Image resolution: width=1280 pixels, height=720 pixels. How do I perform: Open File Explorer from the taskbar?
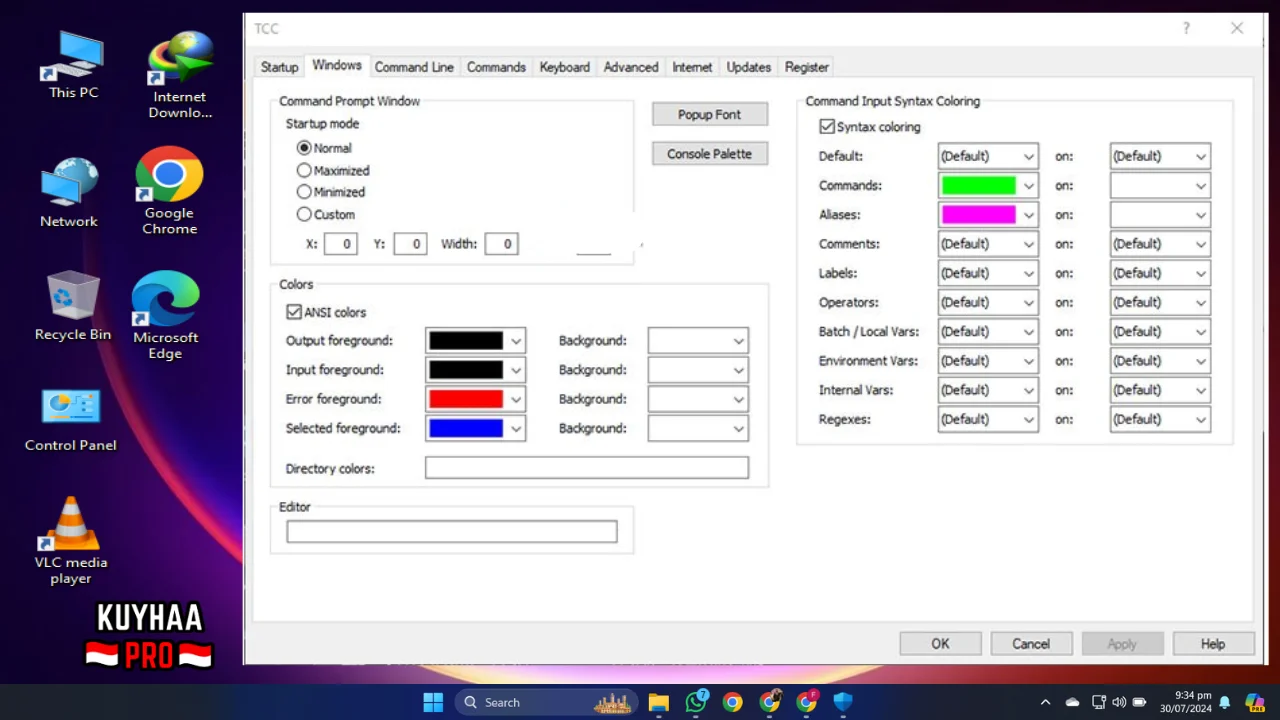click(x=658, y=702)
